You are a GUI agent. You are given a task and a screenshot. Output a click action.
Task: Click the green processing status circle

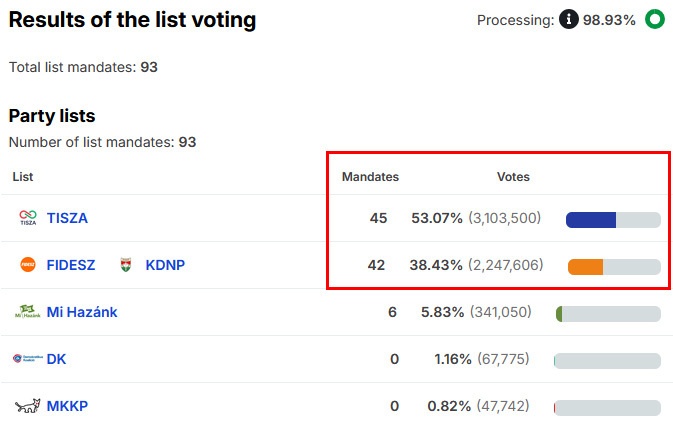pyautogui.click(x=655, y=20)
